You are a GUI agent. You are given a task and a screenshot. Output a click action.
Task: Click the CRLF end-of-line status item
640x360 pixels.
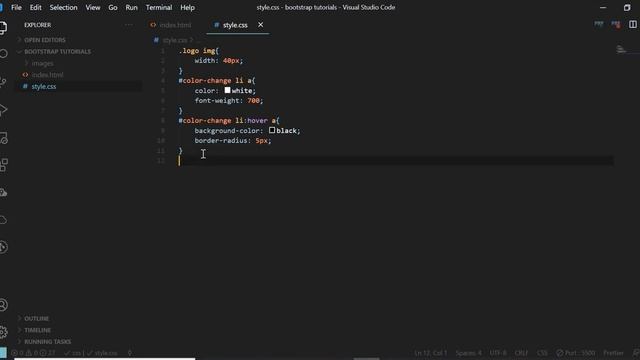click(x=521, y=353)
